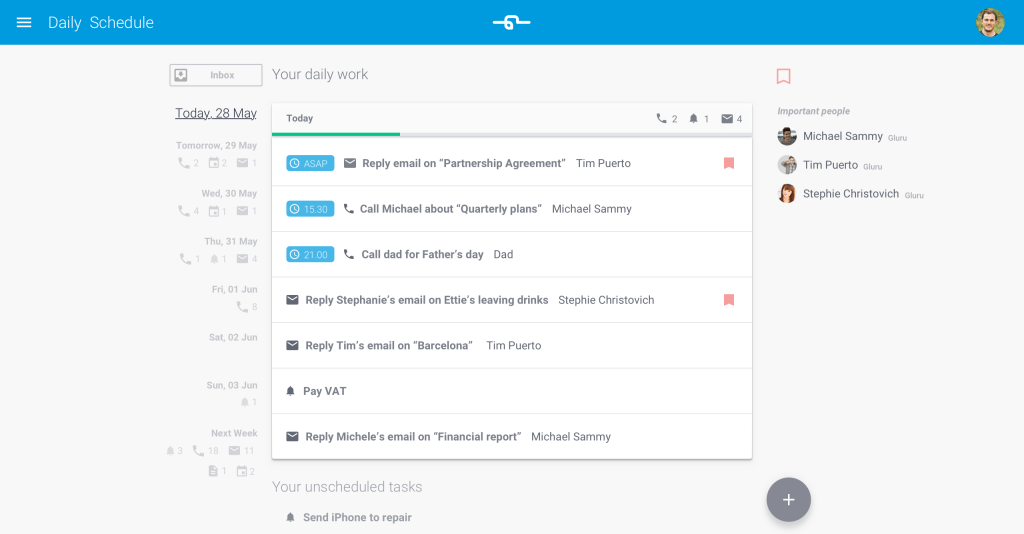The image size is (1024, 534).
Task: Open Call Michael about "Quarterly plans"
Action: [x=451, y=209]
